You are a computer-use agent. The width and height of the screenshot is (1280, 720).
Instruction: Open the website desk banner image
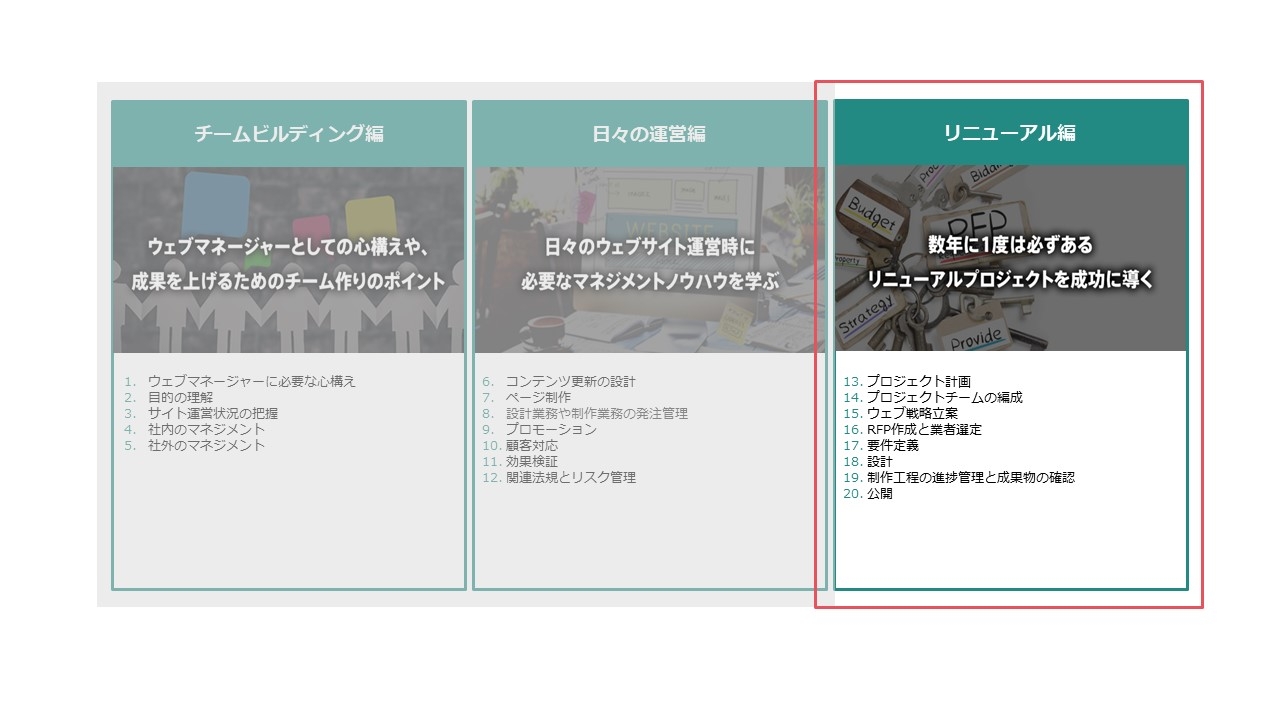648,260
